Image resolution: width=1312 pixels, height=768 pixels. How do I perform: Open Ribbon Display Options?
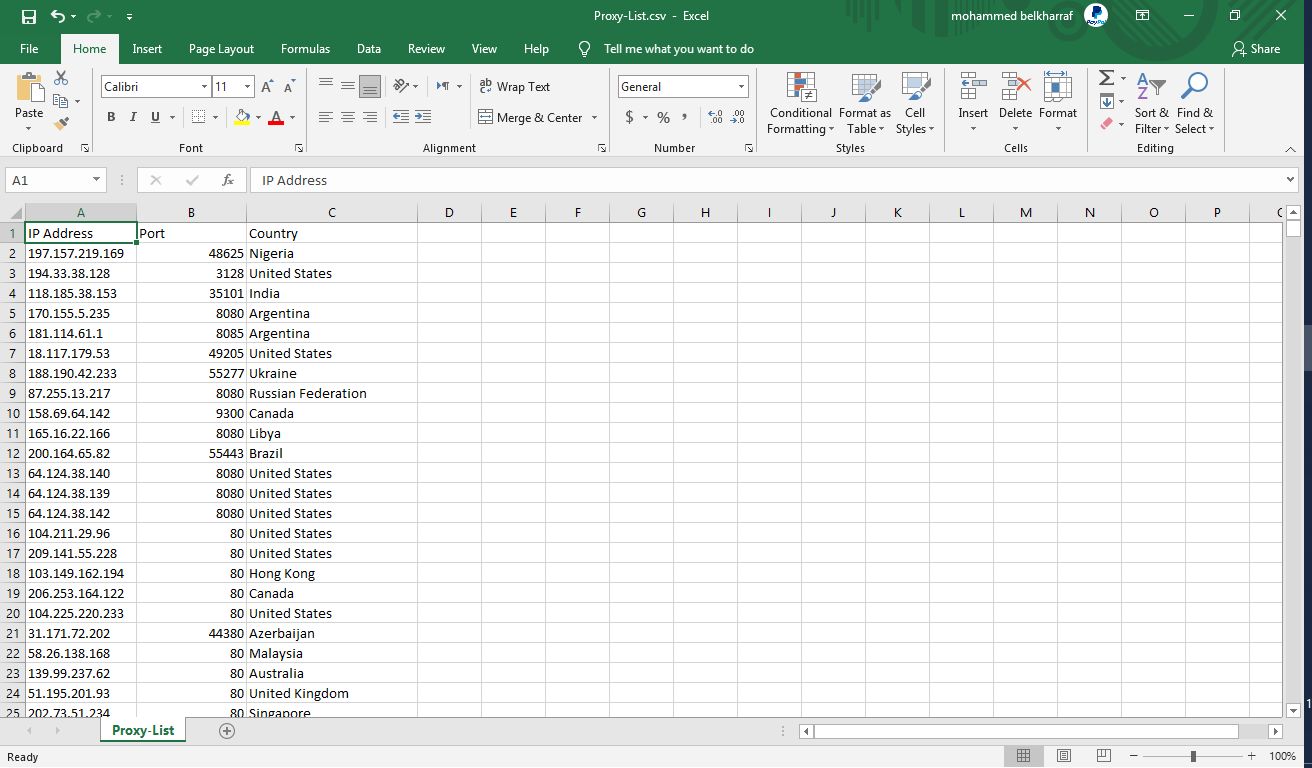[1143, 16]
